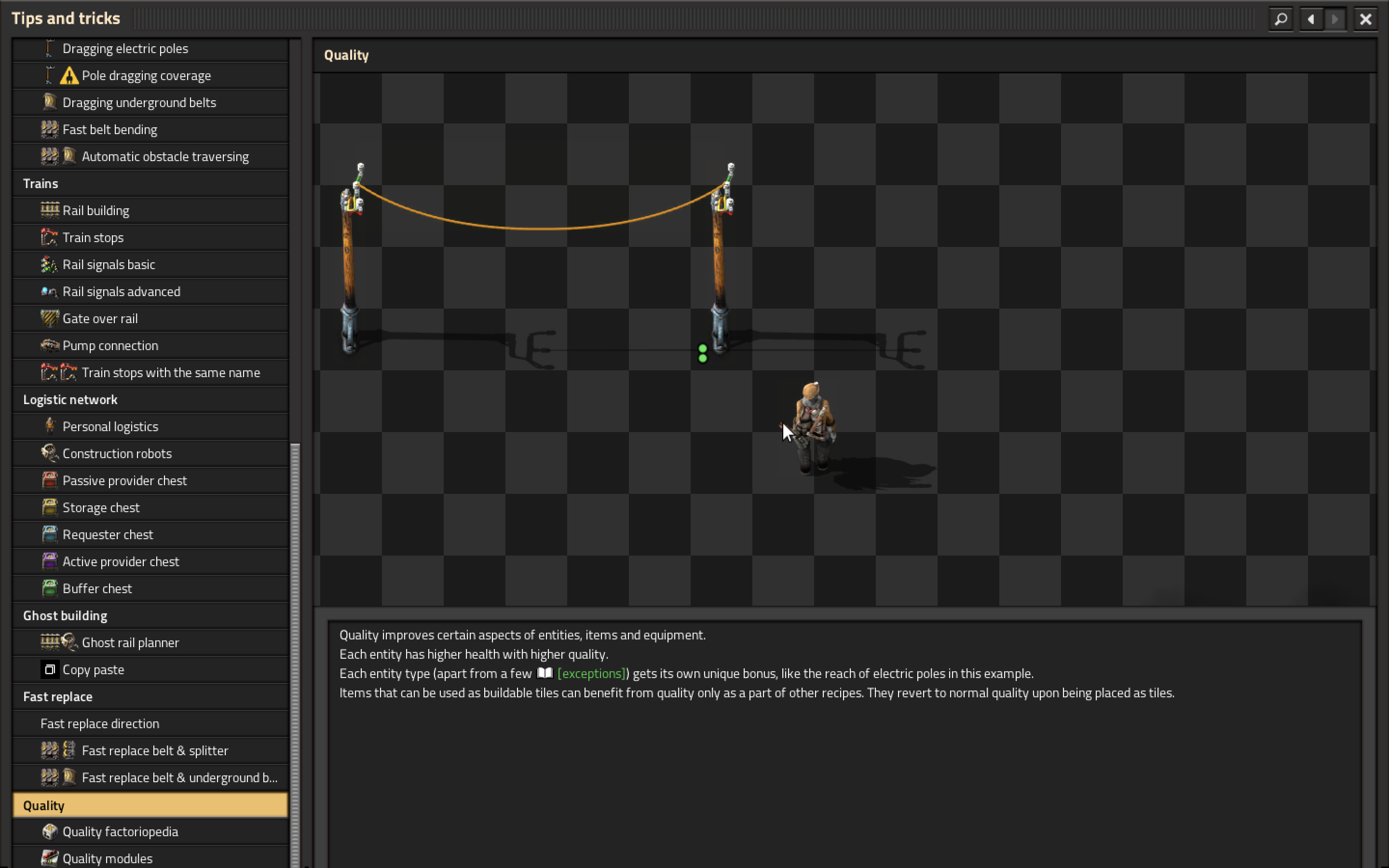Click the gate icon beside Gate over rail

coord(50,319)
